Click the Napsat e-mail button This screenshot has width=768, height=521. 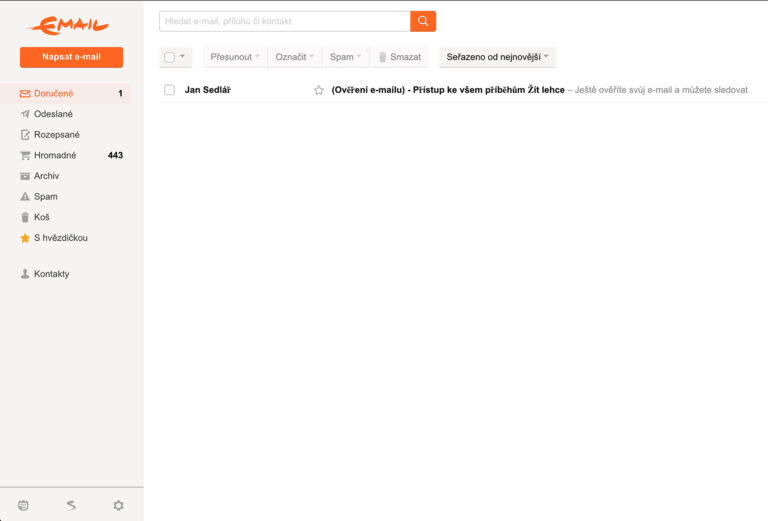[71, 57]
